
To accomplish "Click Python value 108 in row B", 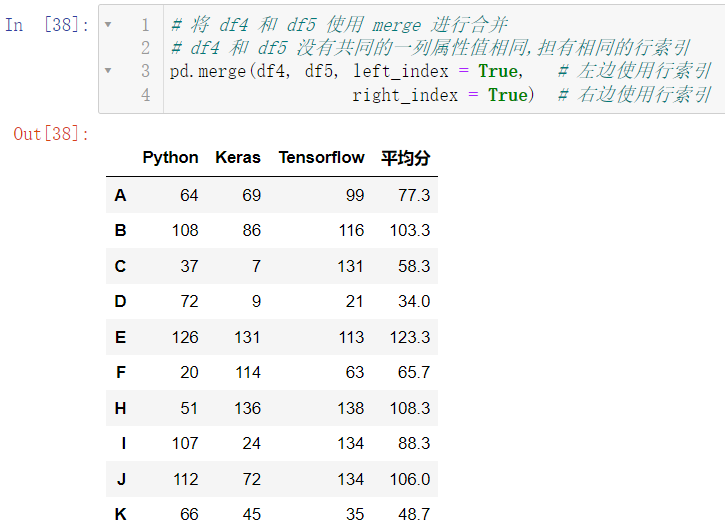I will (185, 231).
